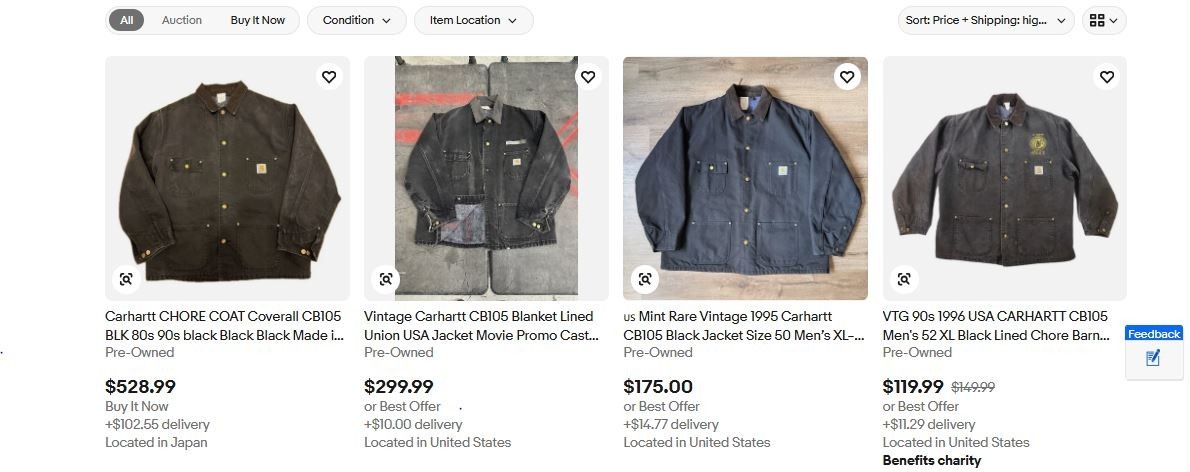Watch the 1995 Carhartt $175.00 jacket
Screen dimensions: 1190x472
pyautogui.click(x=847, y=77)
